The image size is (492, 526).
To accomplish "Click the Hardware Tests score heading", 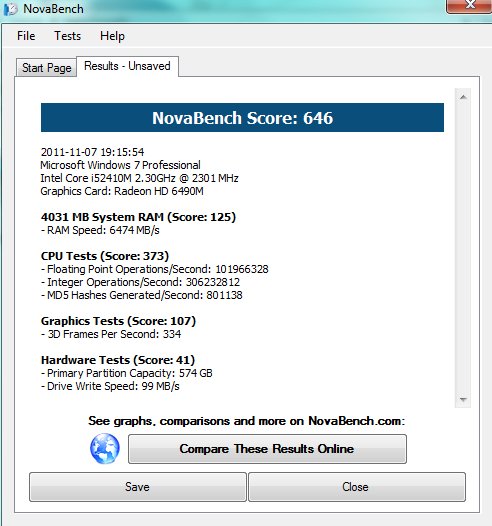I will (118, 360).
